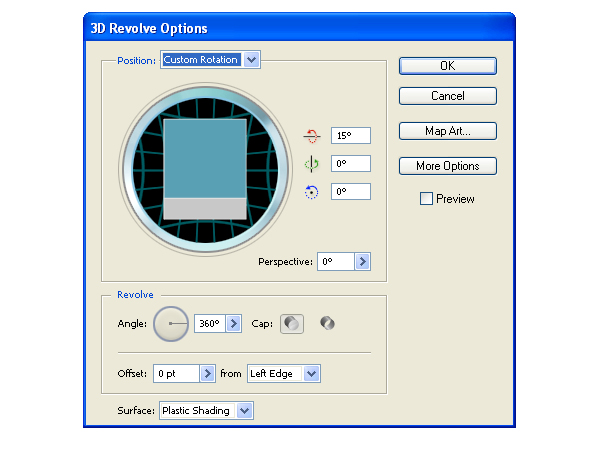
Task: Expand the Perspective slider arrow
Action: pos(362,262)
